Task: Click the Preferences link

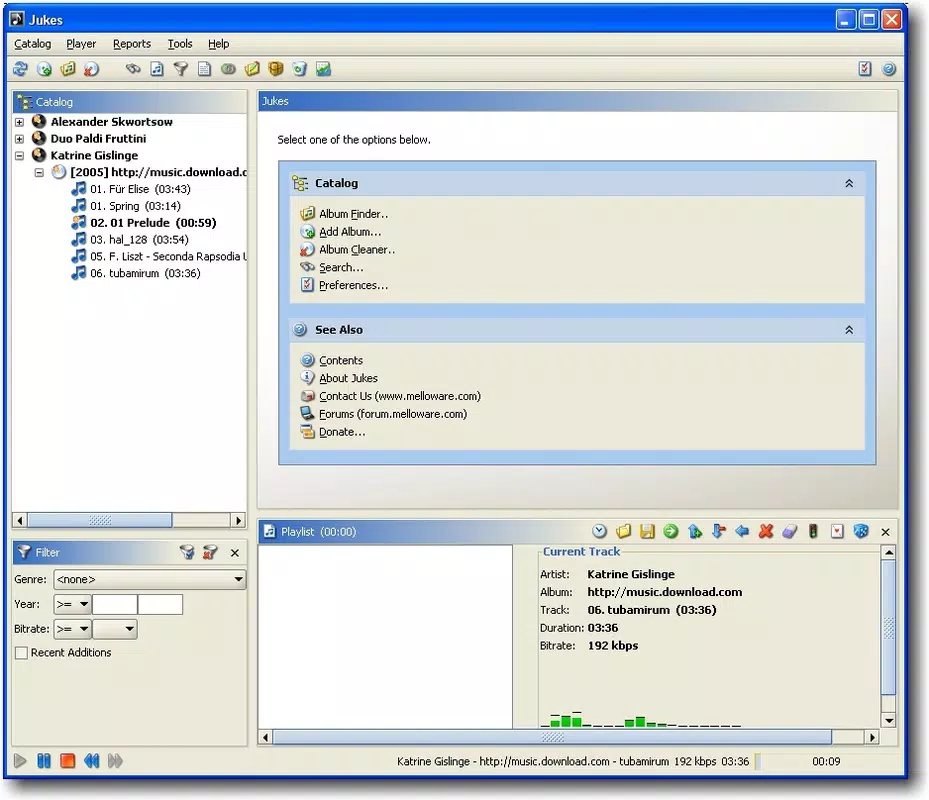Action: [353, 285]
